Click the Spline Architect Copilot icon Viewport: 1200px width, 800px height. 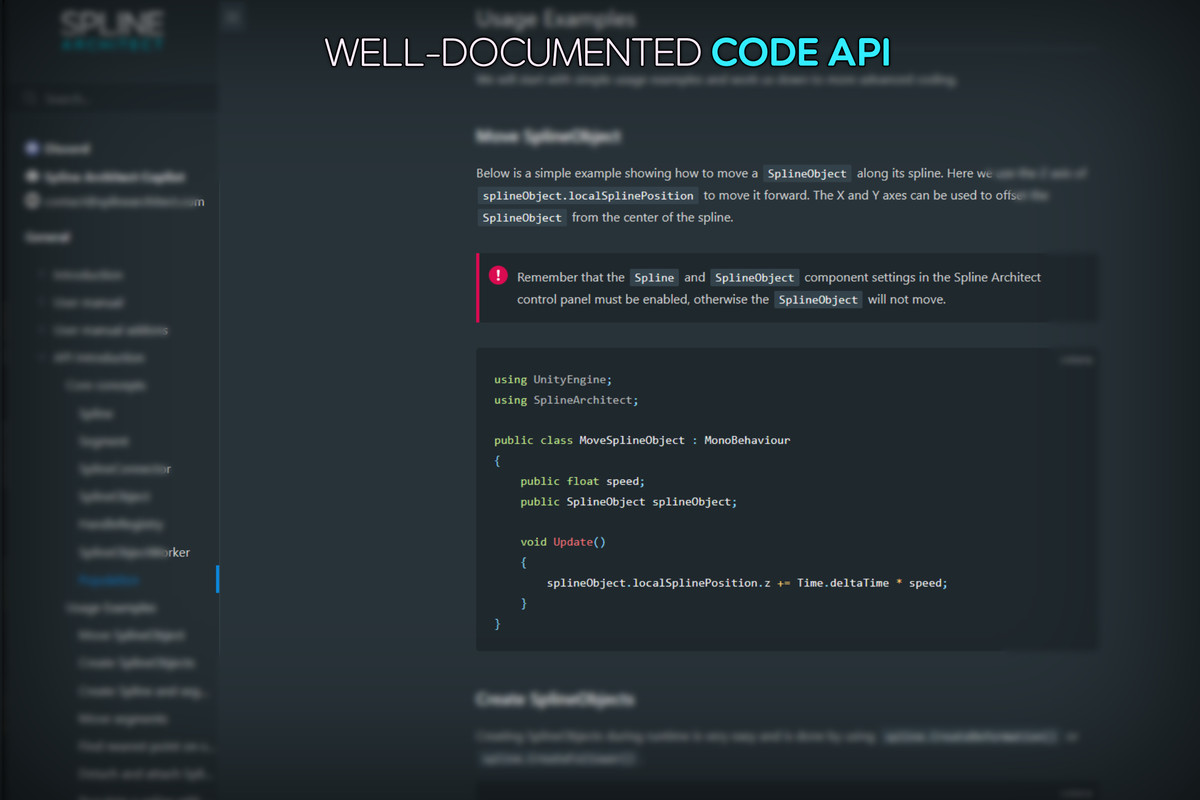click(32, 176)
